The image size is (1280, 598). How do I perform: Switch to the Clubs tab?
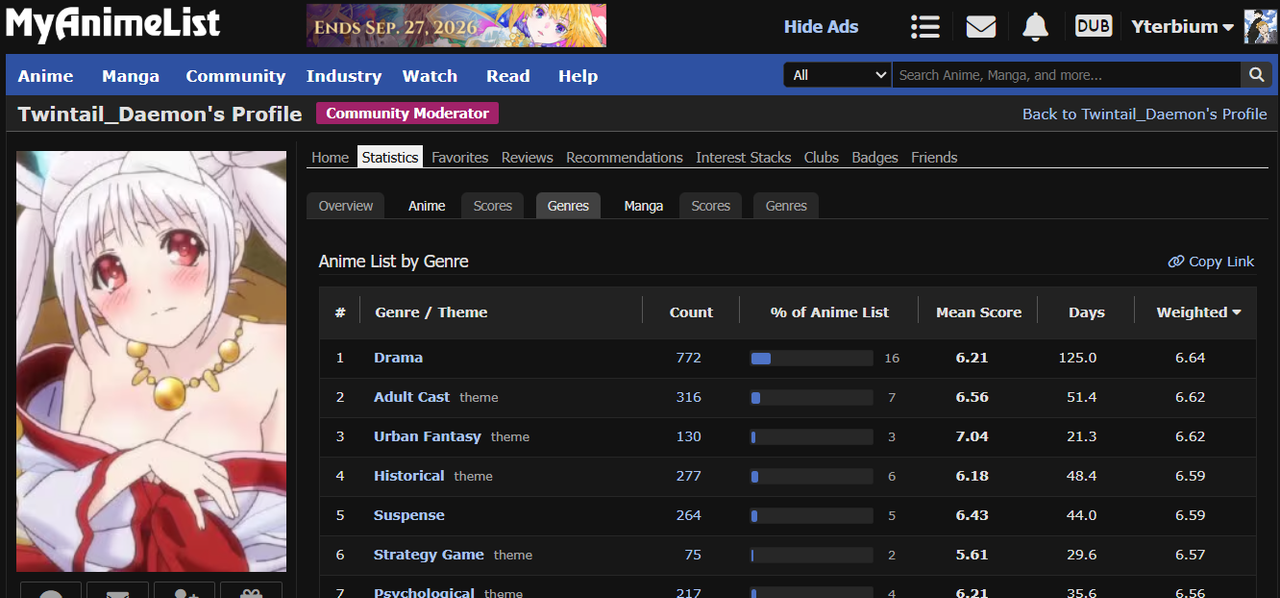821,157
